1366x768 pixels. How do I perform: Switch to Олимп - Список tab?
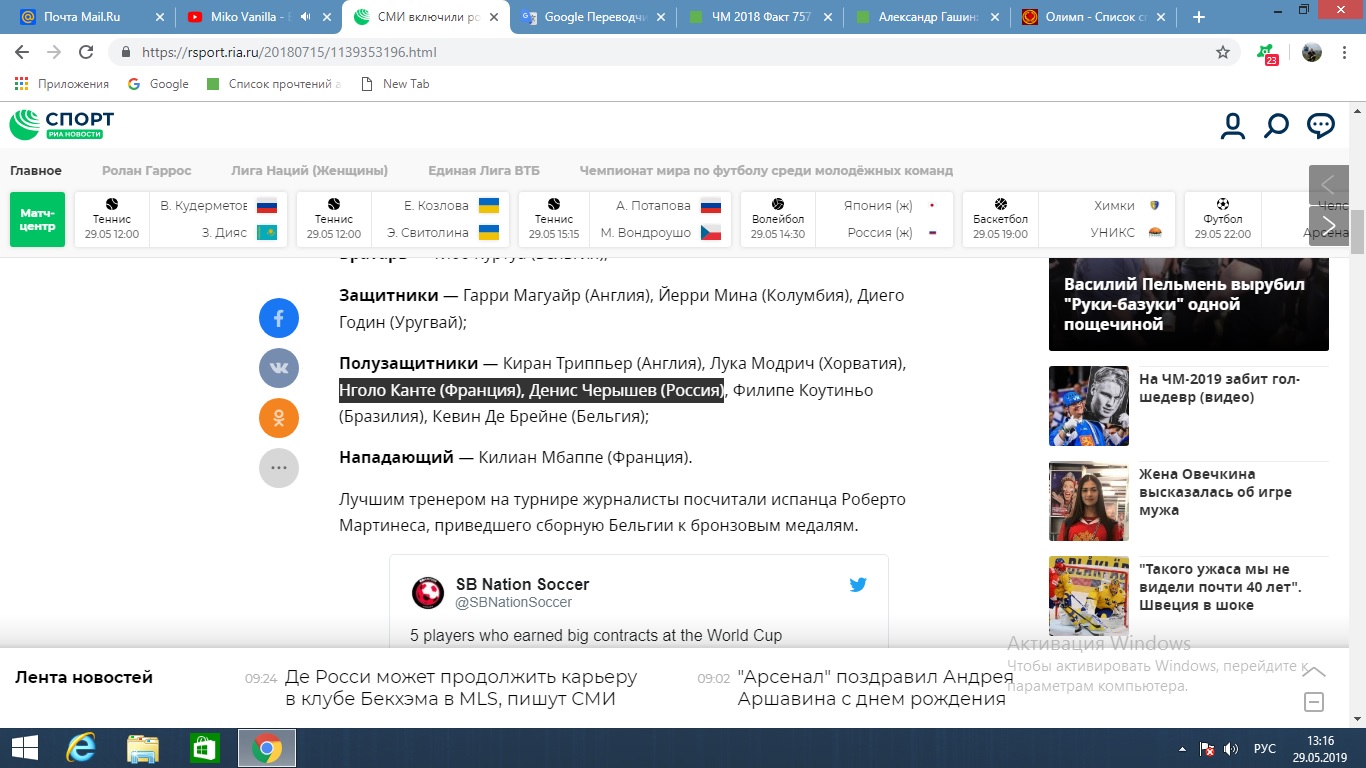(1094, 17)
